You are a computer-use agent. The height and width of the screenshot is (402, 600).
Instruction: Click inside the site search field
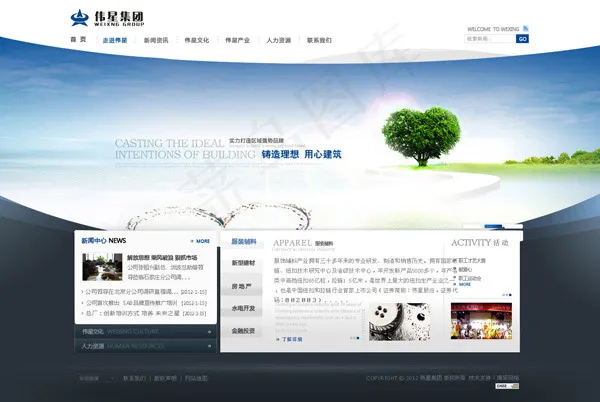[x=490, y=39]
